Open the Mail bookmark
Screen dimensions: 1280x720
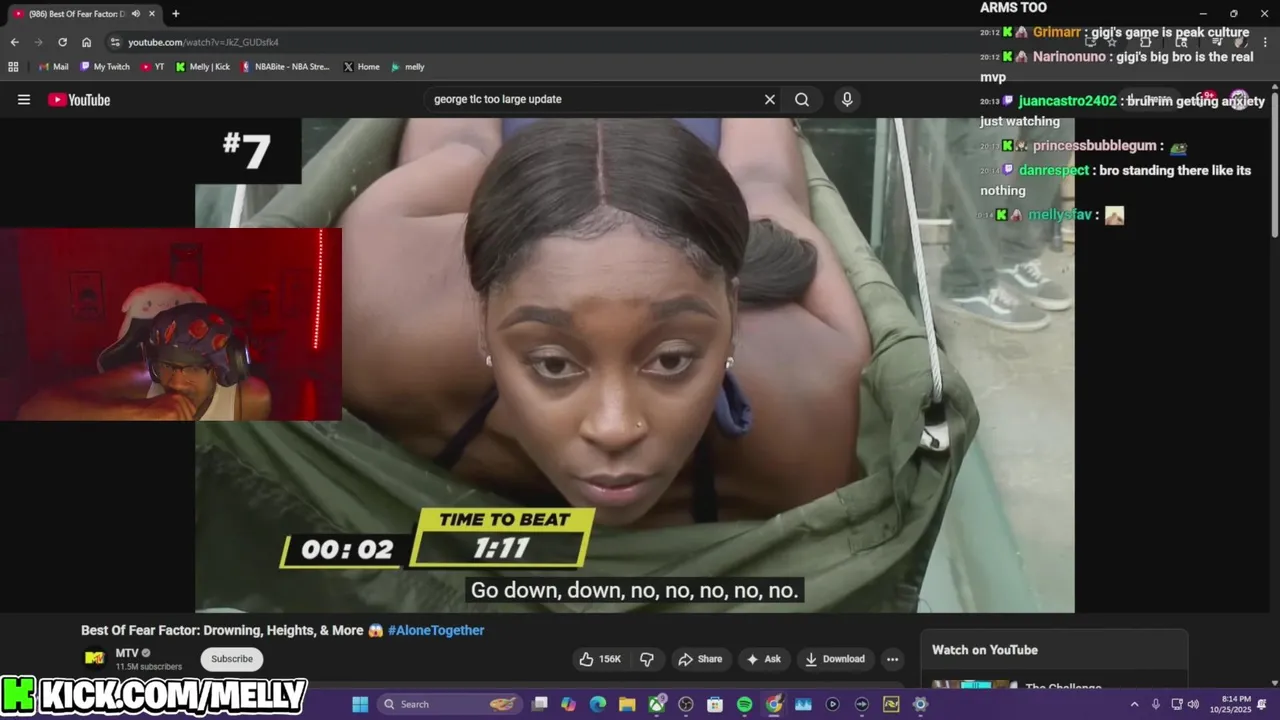(x=53, y=67)
